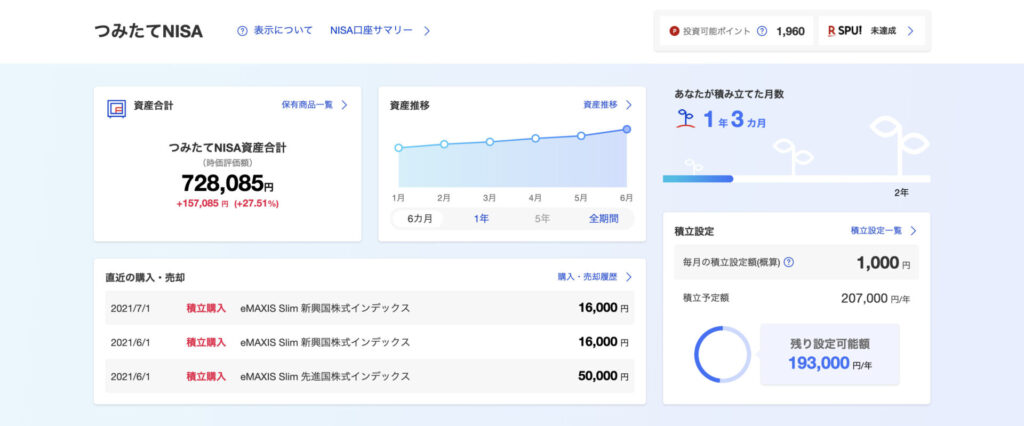Image resolution: width=1024 pixels, height=426 pixels.
Task: Click the 5月 data point on chart
Action: [581, 136]
